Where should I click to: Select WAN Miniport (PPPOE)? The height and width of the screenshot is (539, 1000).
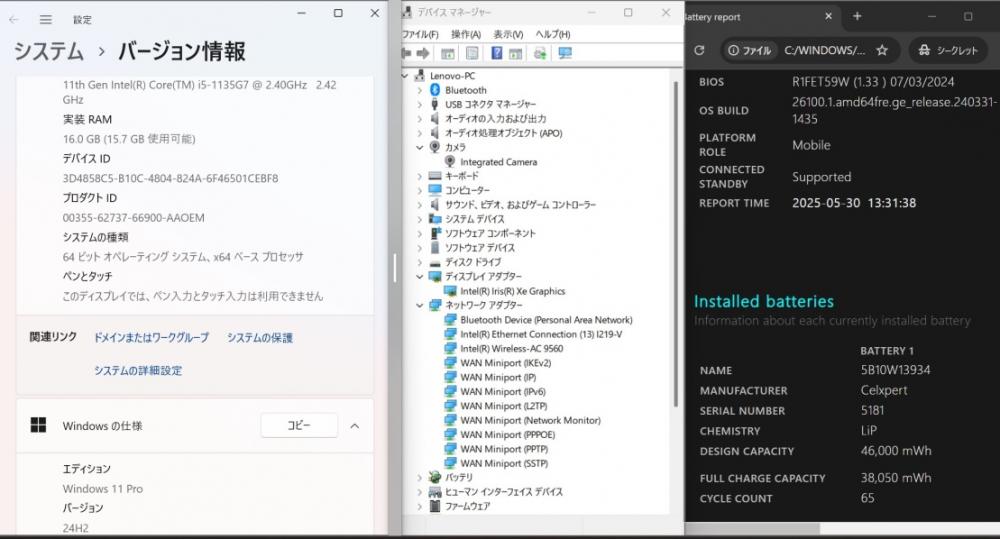[507, 435]
